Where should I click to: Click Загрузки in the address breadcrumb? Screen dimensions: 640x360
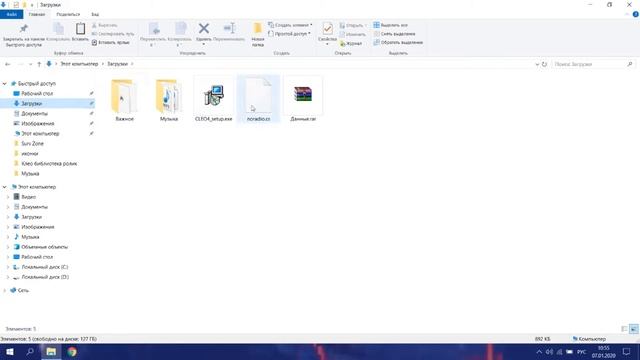(118, 64)
